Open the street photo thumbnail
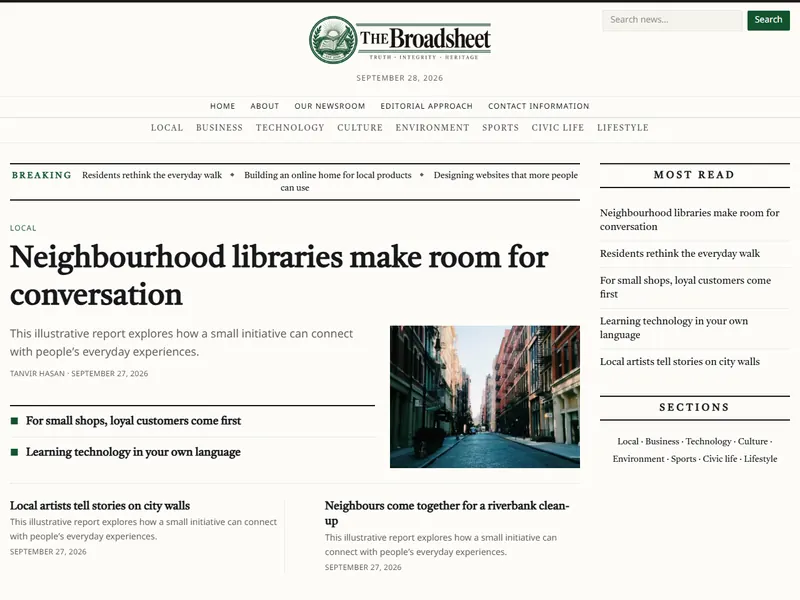The height and width of the screenshot is (600, 800). click(x=485, y=396)
